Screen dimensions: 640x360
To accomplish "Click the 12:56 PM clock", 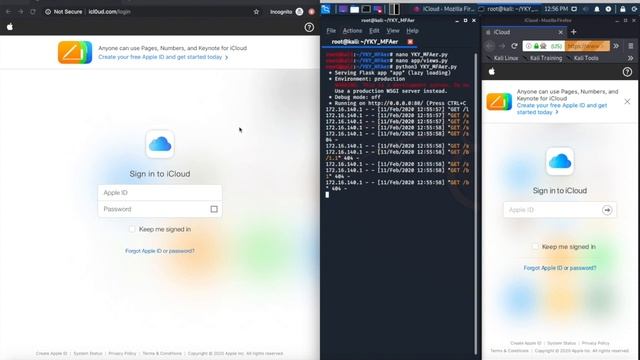I will point(556,9).
